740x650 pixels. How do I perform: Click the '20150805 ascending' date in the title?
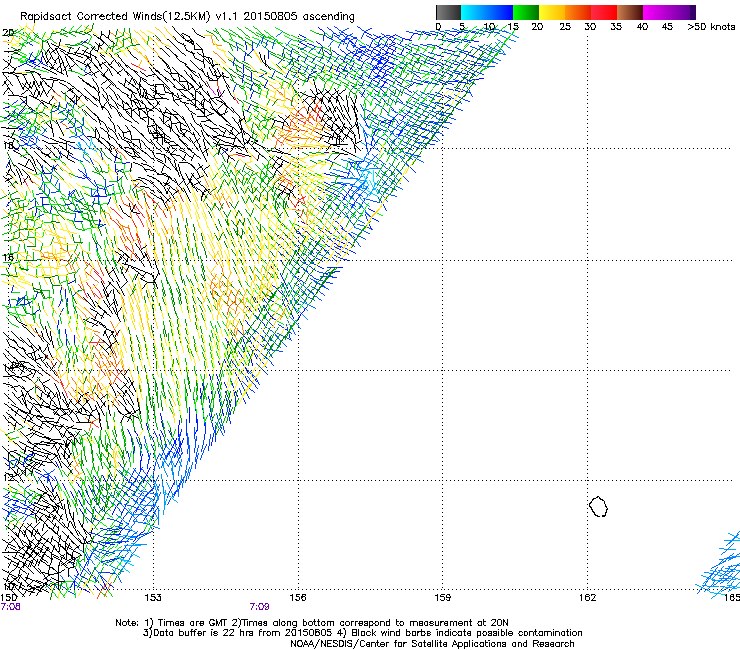299,16
